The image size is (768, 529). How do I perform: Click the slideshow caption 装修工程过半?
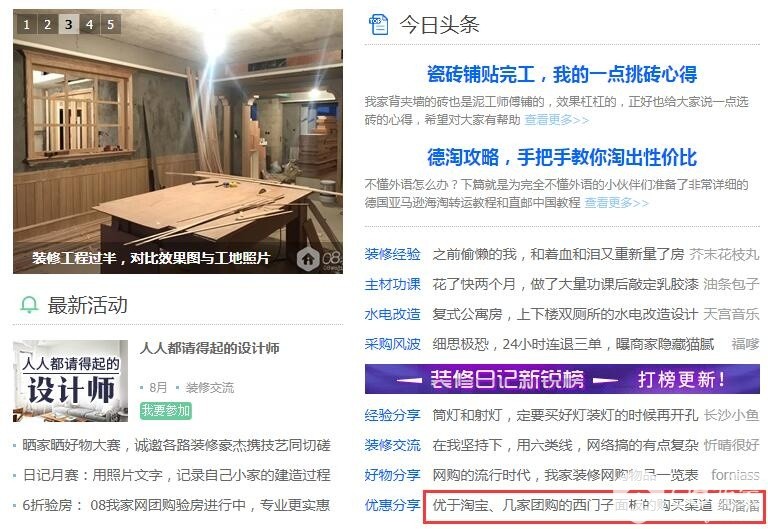[x=151, y=258]
